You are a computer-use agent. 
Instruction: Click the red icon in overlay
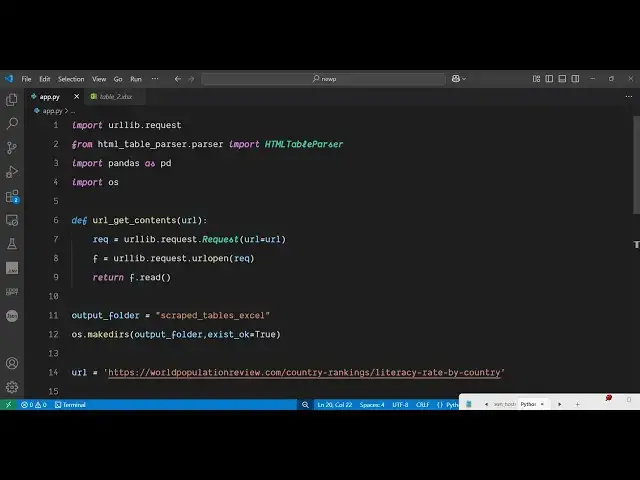(x=609, y=398)
